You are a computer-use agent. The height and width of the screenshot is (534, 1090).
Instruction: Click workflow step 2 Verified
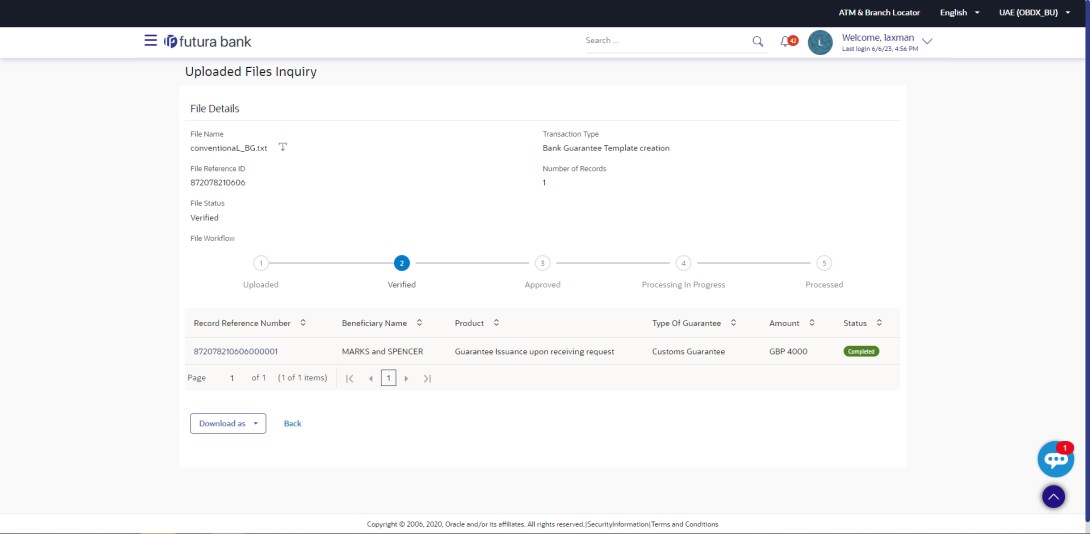(x=402, y=264)
